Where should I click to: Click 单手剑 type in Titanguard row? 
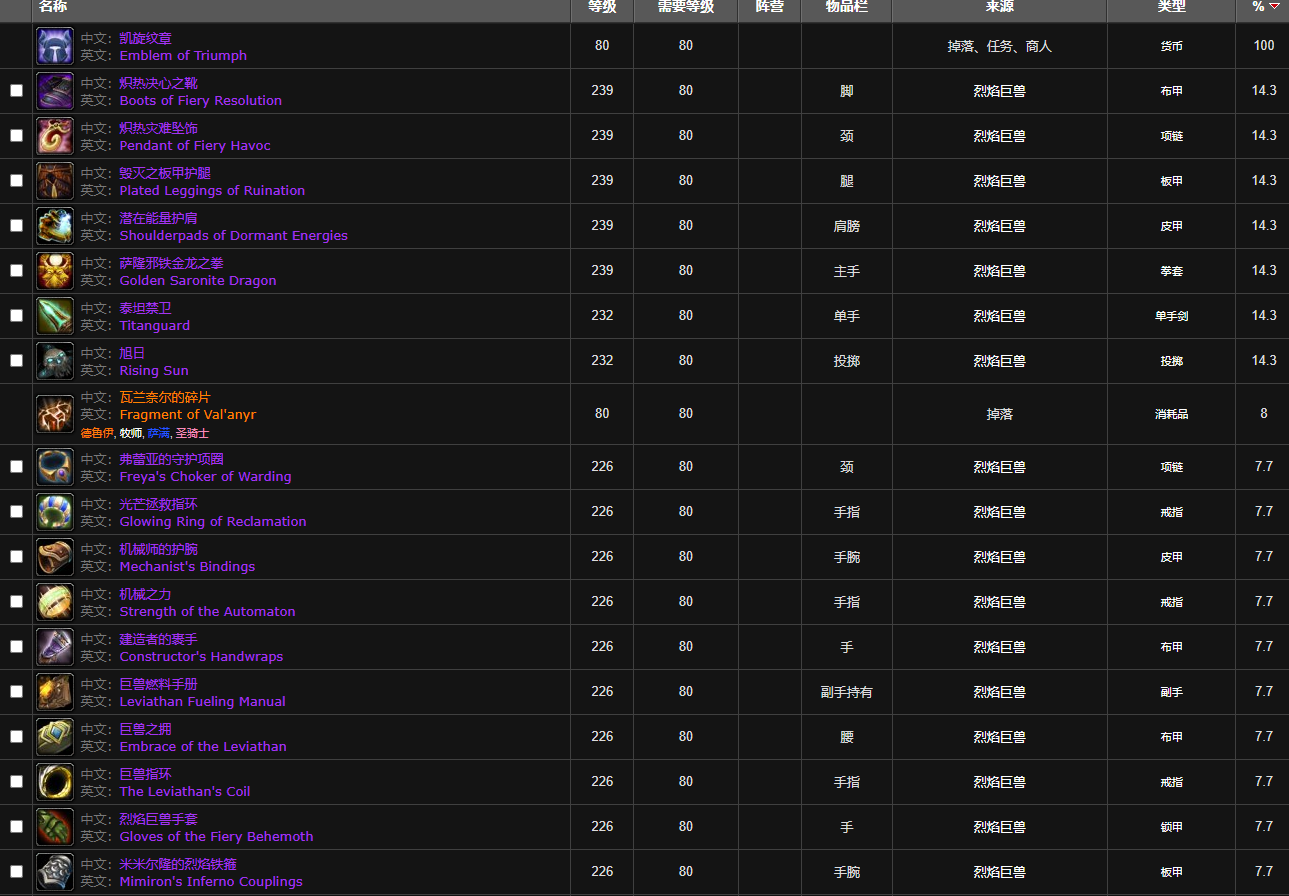pyautogui.click(x=1171, y=316)
